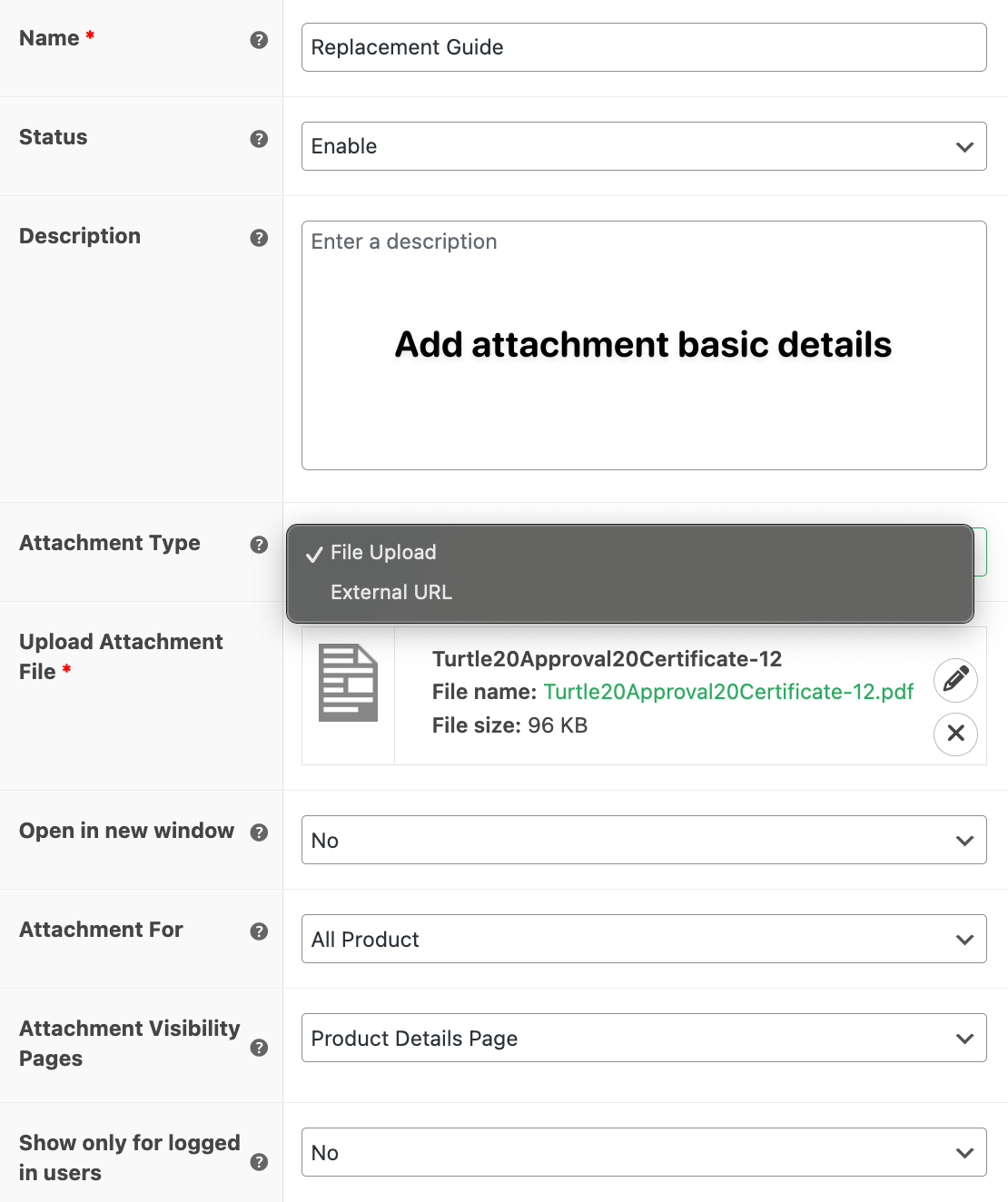The image size is (1008, 1202).
Task: Click the pencil icon to edit the attached file
Action: (x=955, y=680)
